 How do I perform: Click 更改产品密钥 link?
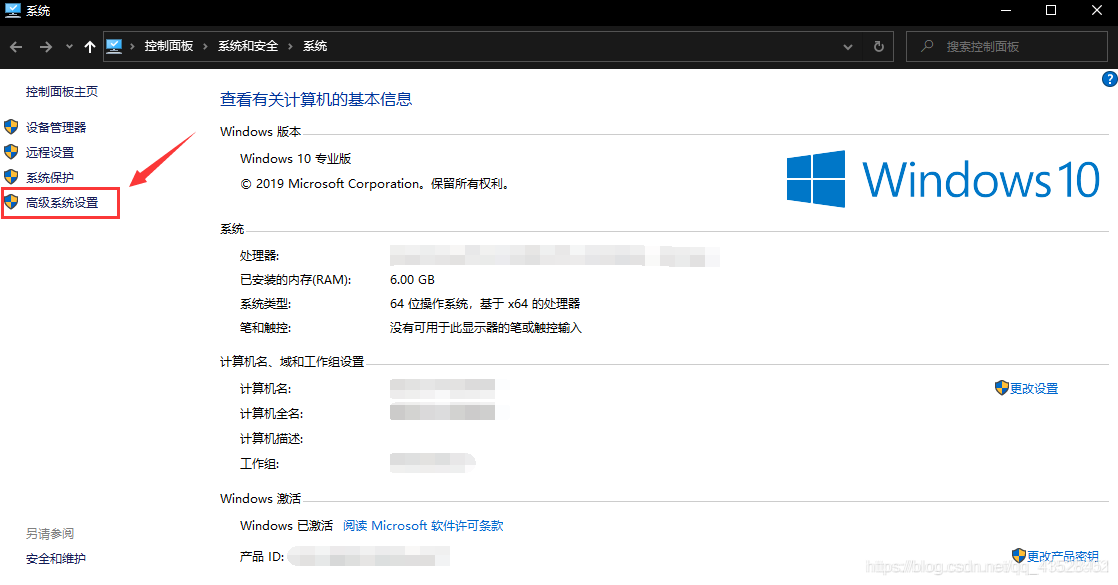[x=1062, y=556]
